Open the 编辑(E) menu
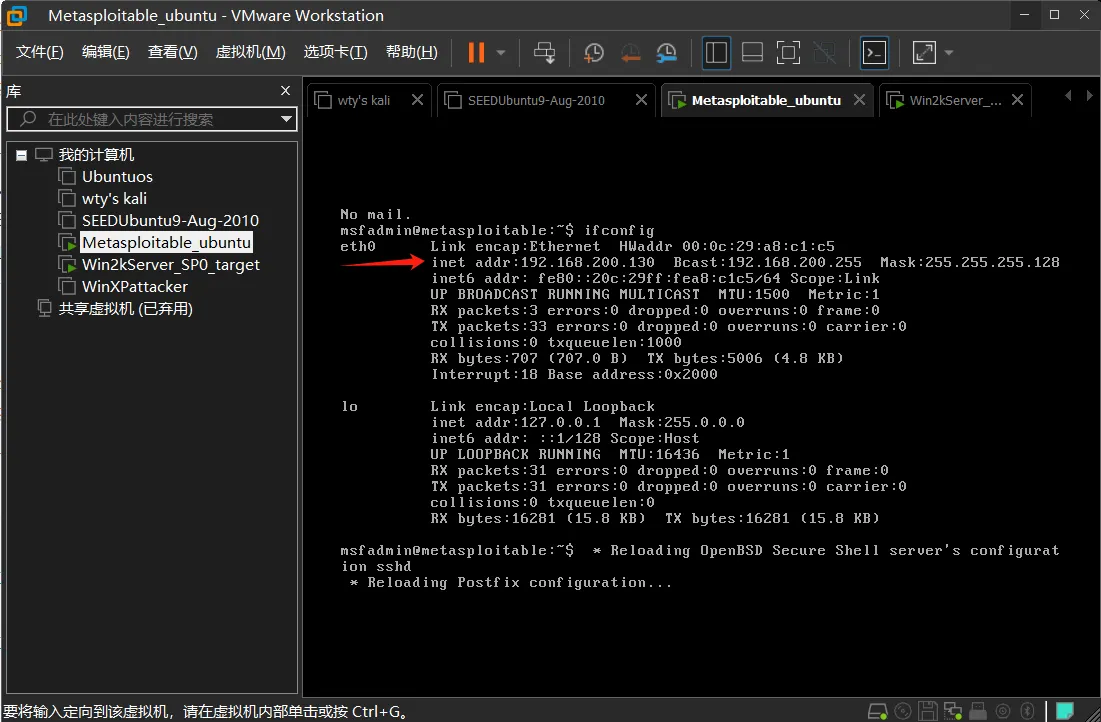1101x722 pixels. click(x=105, y=52)
